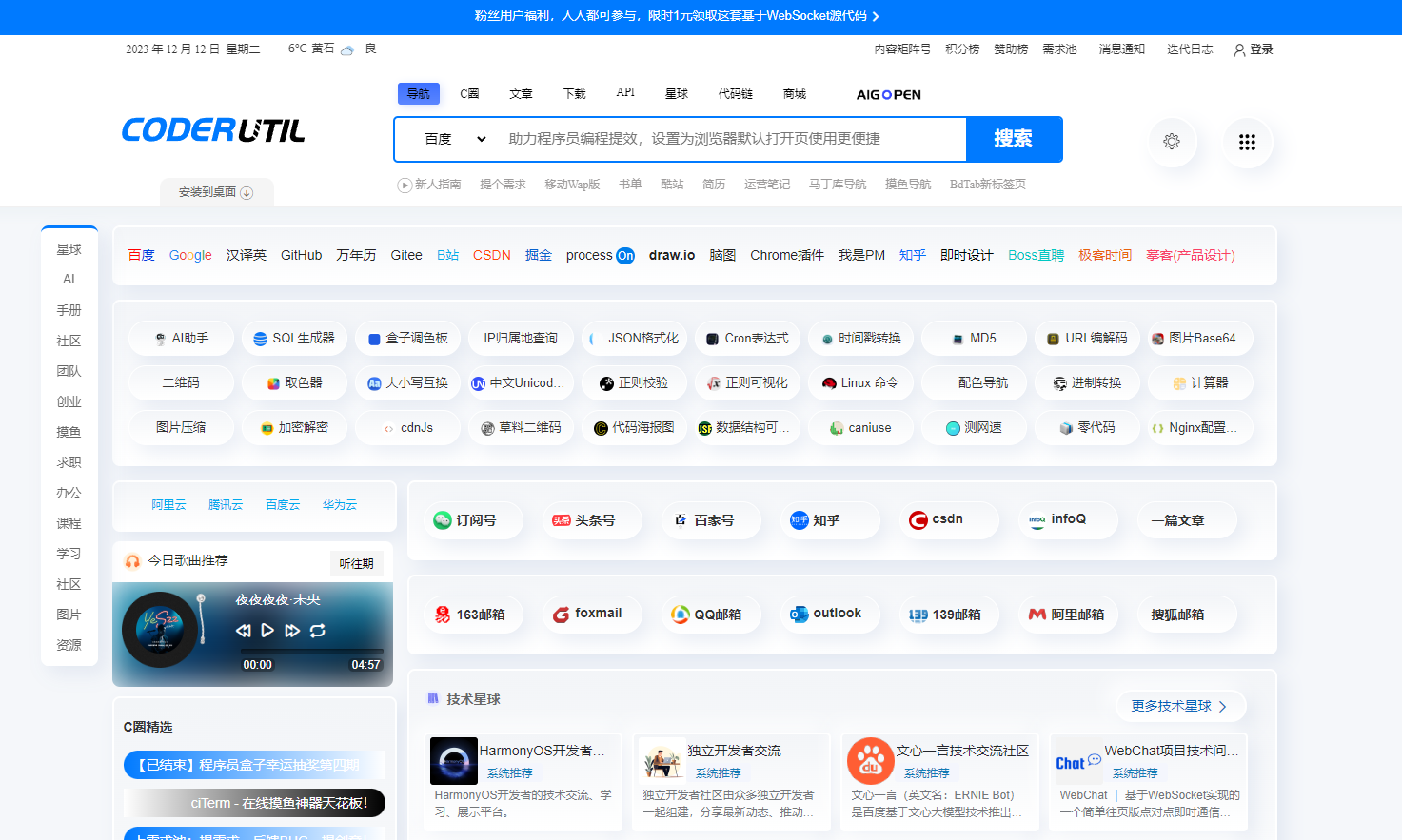Open the QQ邮箱 mail shortcut
1402x840 pixels.
[712, 615]
